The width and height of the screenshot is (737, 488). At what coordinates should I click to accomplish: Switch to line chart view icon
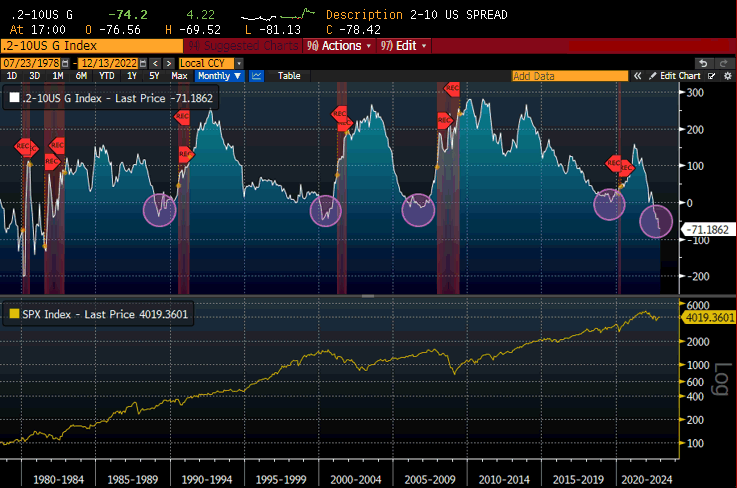click(x=256, y=76)
